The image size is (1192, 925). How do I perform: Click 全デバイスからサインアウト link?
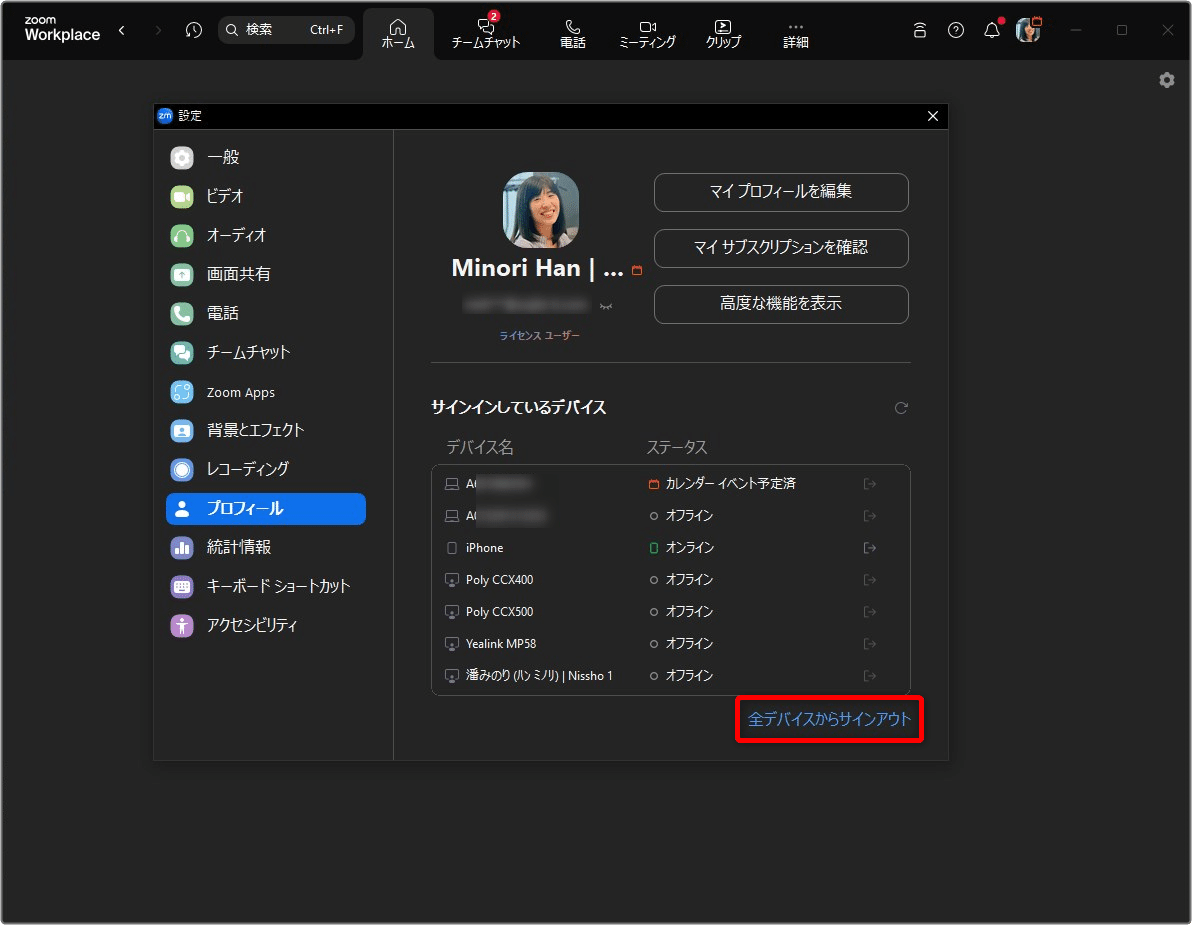pyautogui.click(x=829, y=719)
